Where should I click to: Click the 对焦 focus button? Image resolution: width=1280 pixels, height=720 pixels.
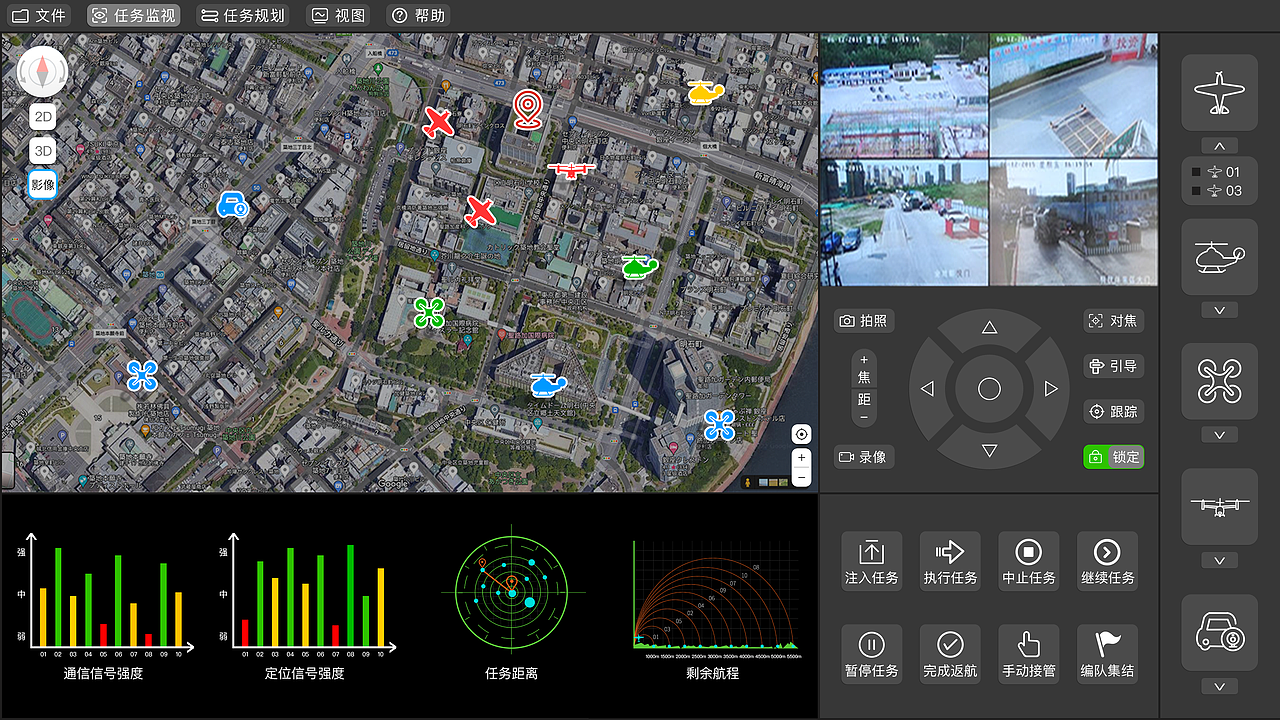tap(1113, 321)
